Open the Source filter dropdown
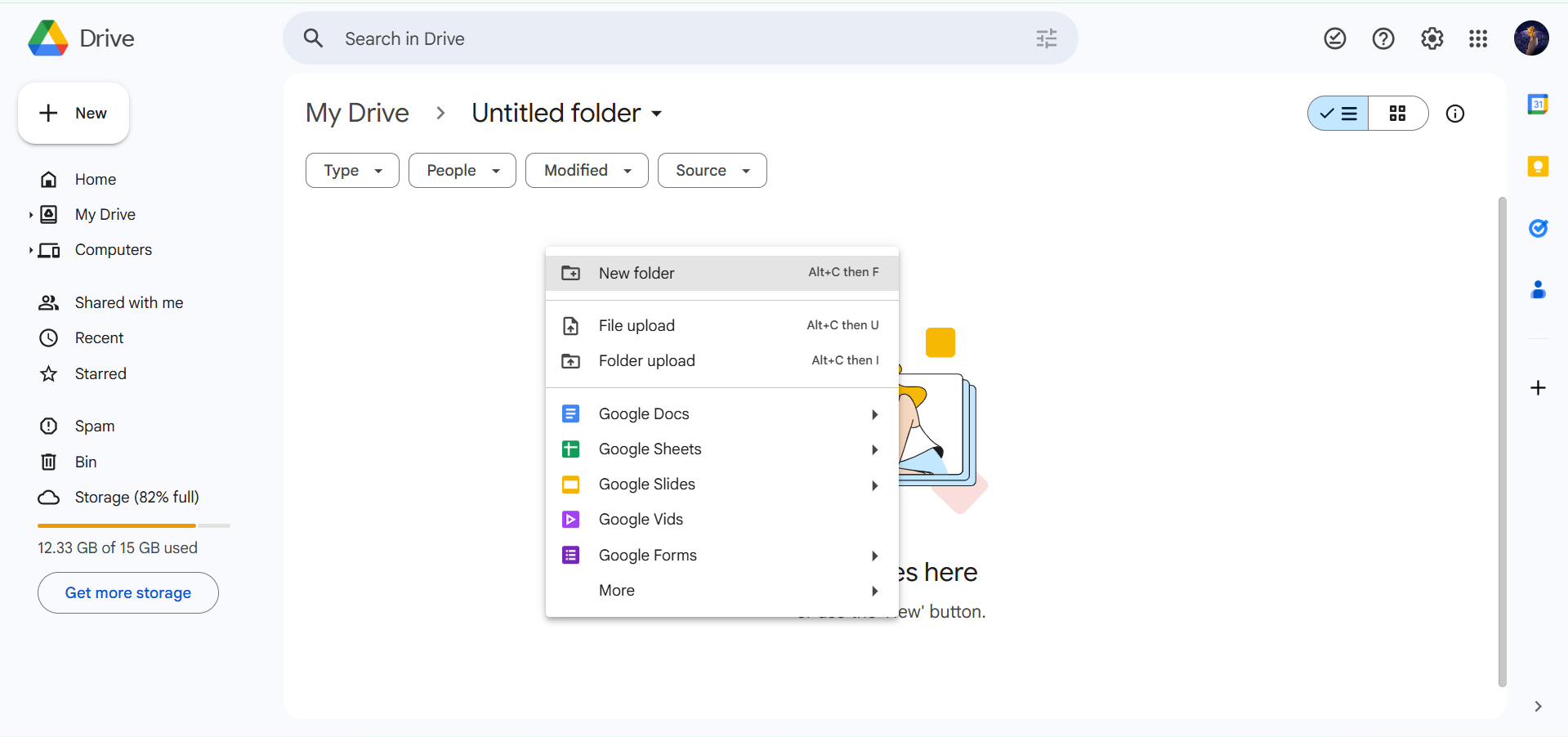The image size is (1568, 737). coord(713,171)
